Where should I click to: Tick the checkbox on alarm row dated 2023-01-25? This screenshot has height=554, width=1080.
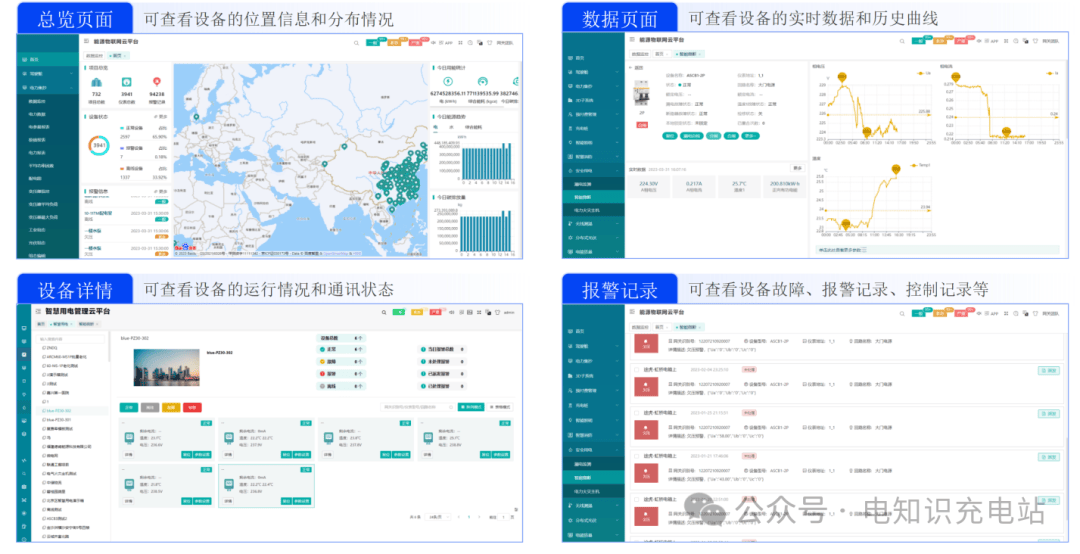click(637, 413)
